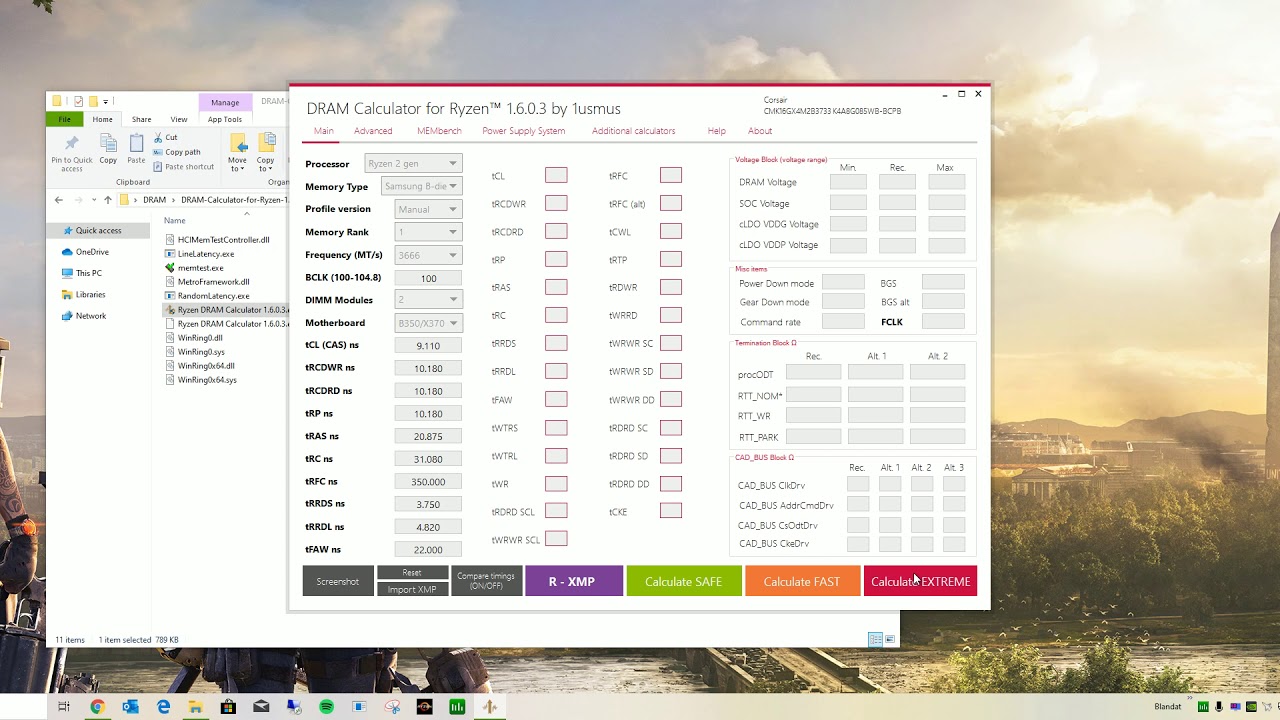This screenshot has width=1280, height=720.
Task: Click the Reset button
Action: pos(412,573)
